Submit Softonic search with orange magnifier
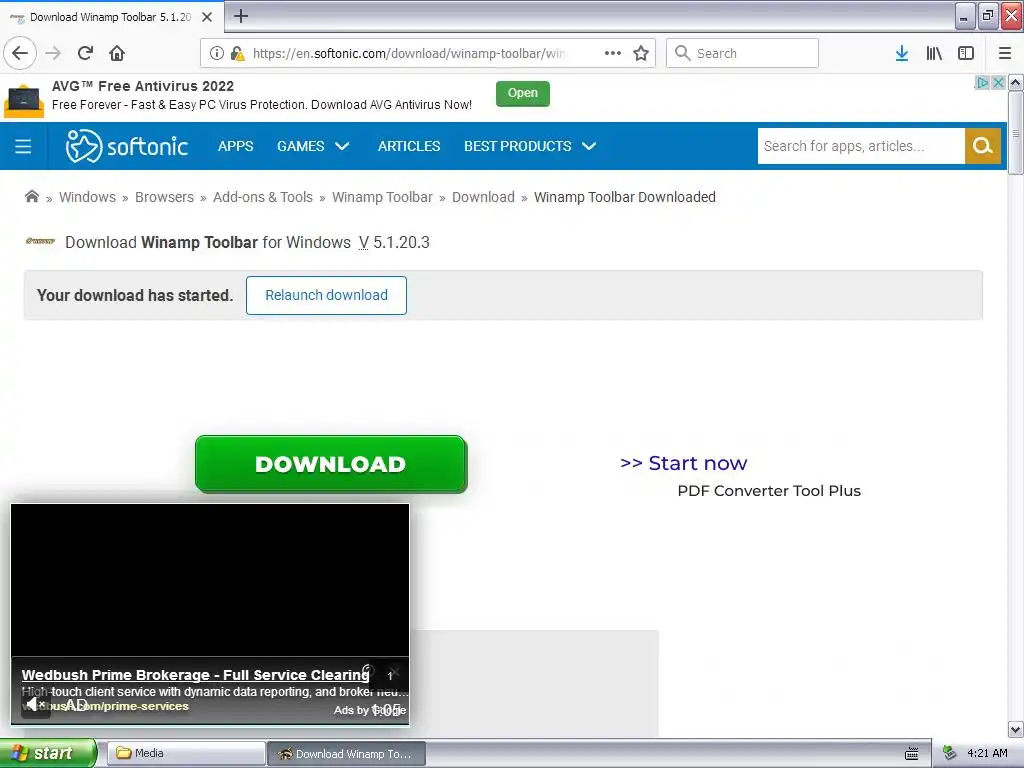Viewport: 1024px width, 768px height. tap(982, 146)
